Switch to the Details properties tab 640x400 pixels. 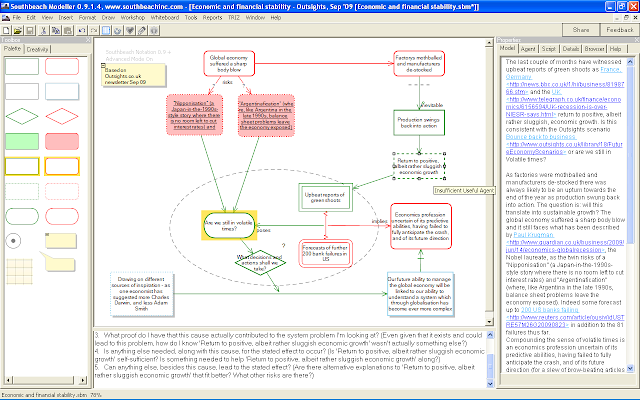pos(571,49)
